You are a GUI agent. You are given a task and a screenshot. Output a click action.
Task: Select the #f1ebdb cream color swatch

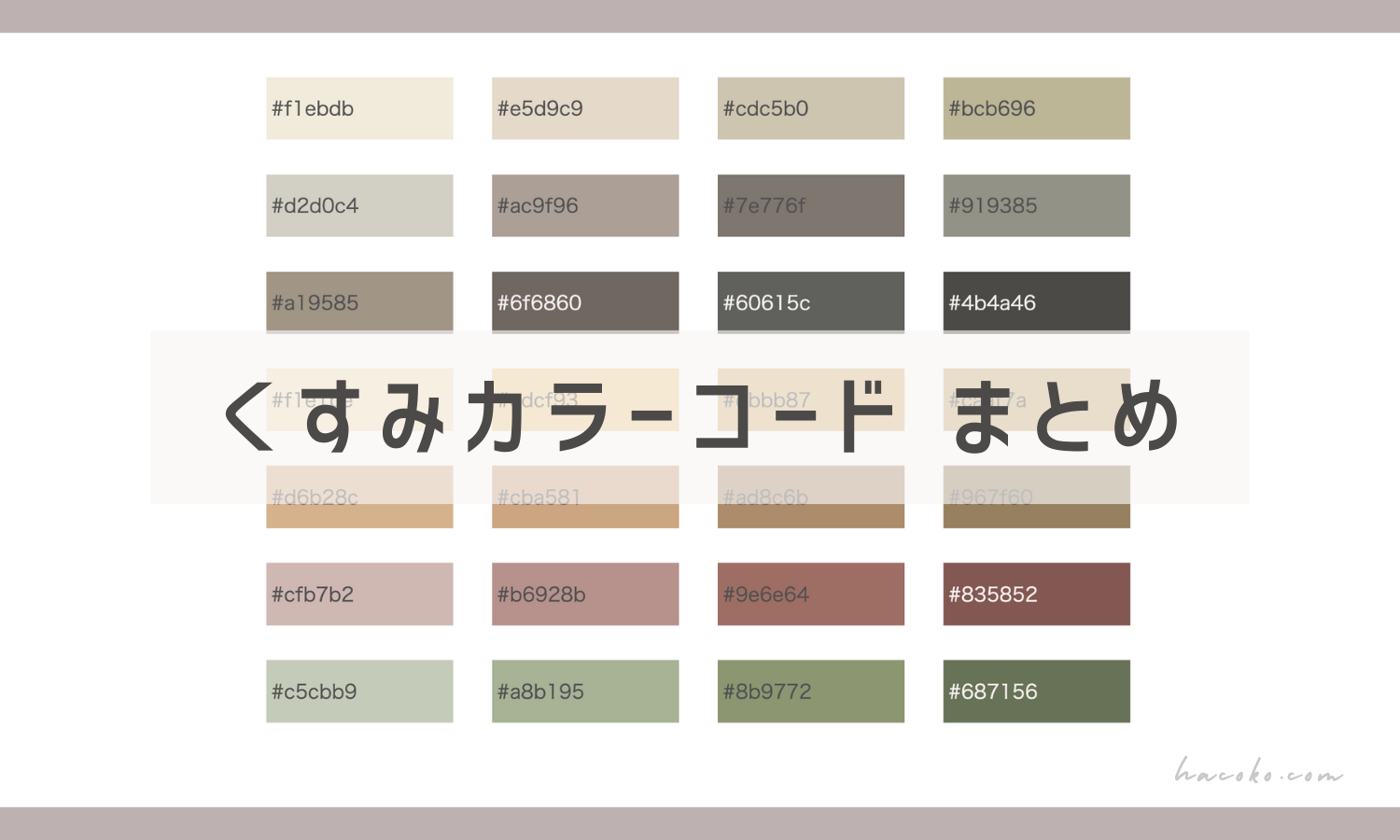pyautogui.click(x=359, y=108)
